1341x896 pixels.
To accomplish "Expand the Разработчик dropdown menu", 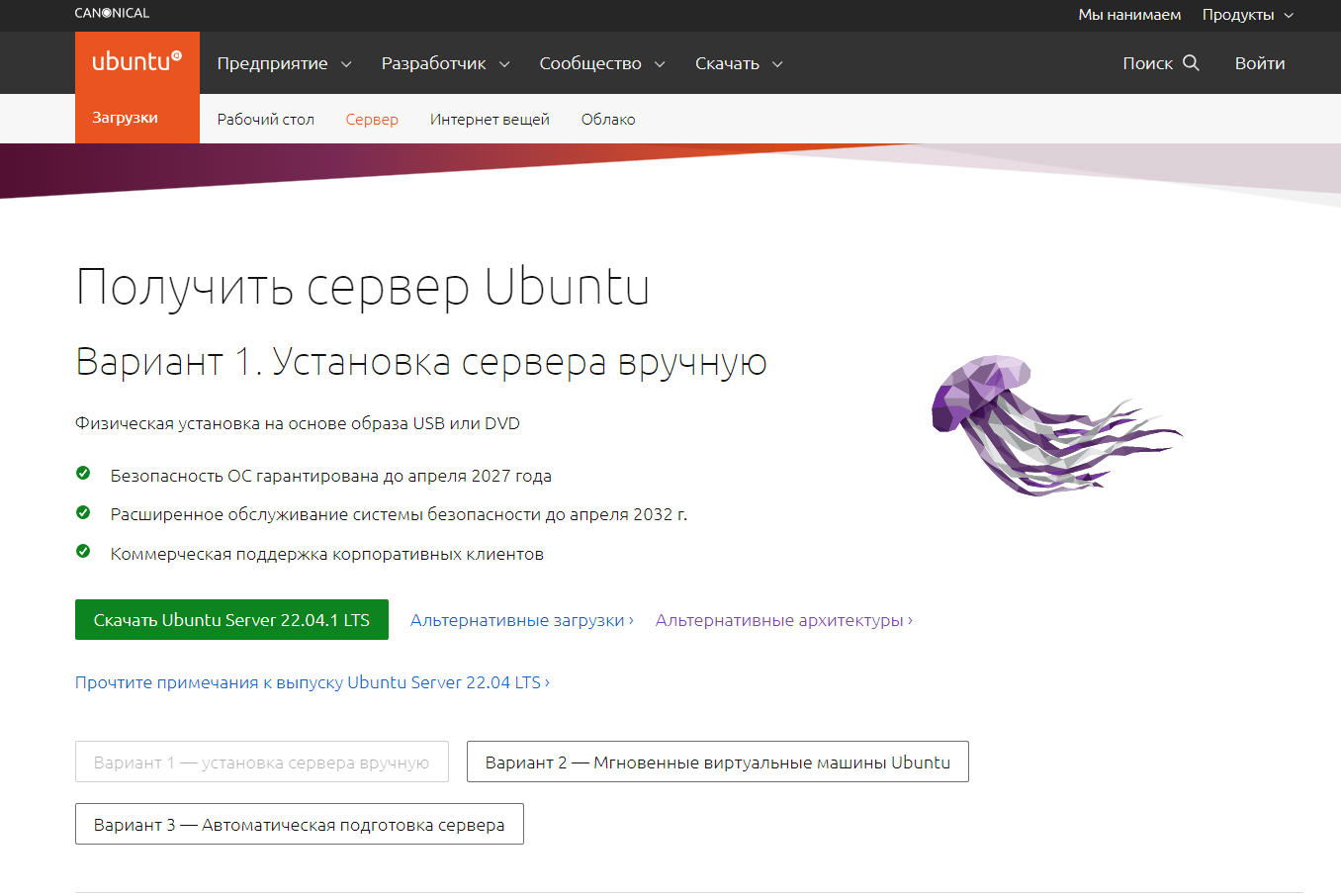I will 445,63.
